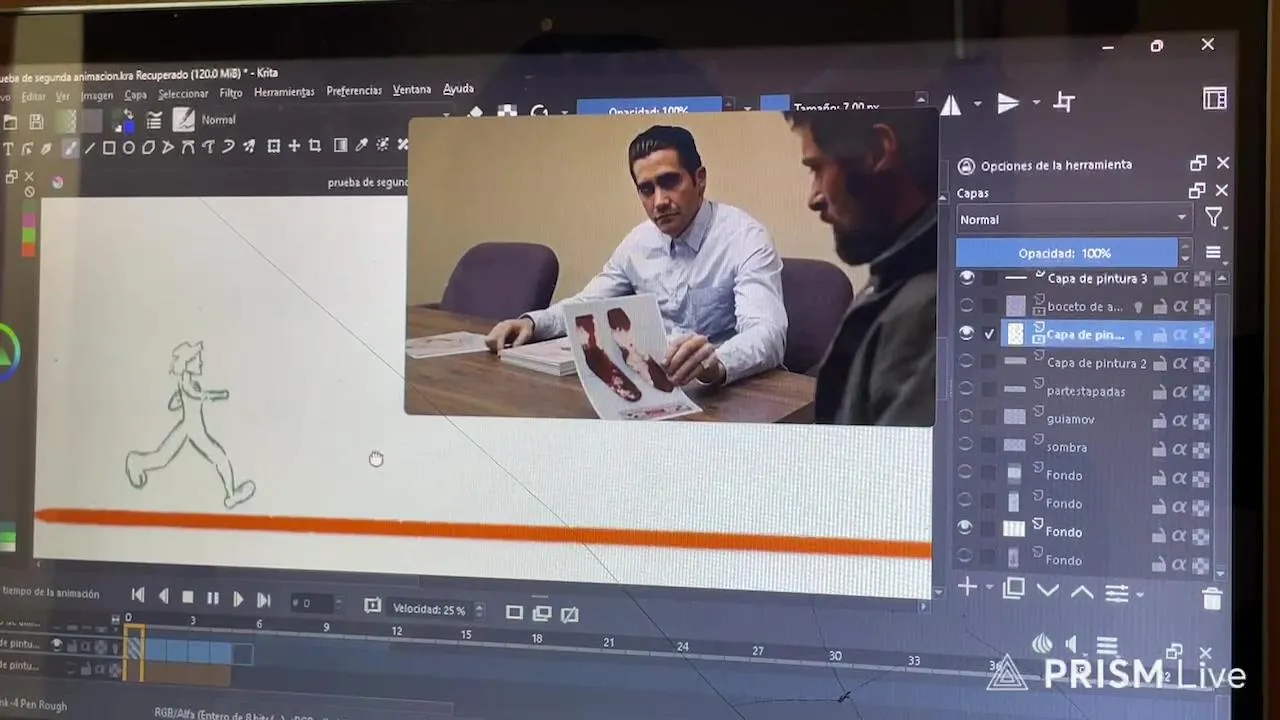The image size is (1280, 720).
Task: Delete layer with trash icon
Action: tap(1212, 599)
